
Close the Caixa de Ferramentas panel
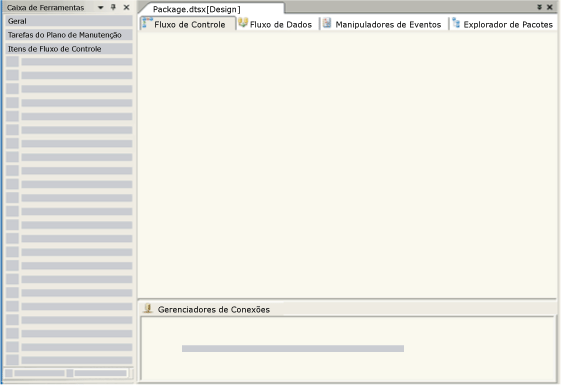tap(126, 7)
